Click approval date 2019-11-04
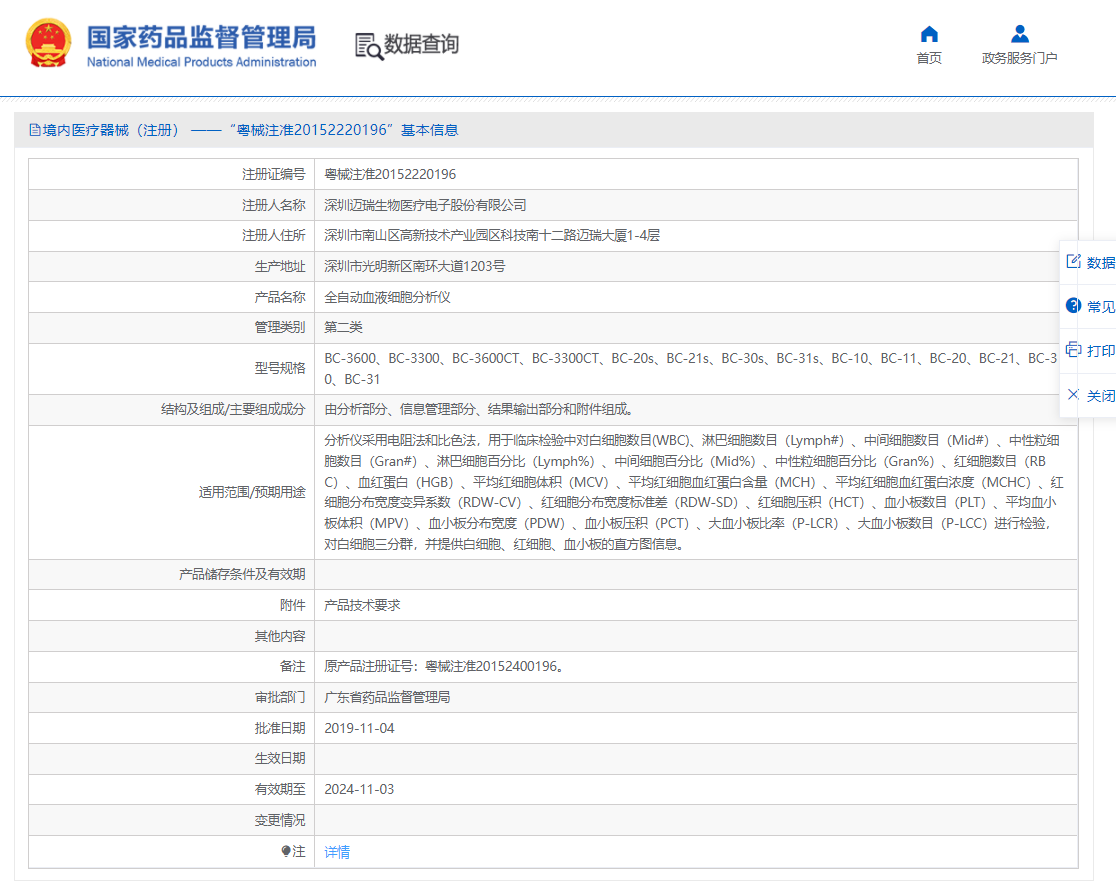Viewport: 1116px width, 895px height. [359, 728]
